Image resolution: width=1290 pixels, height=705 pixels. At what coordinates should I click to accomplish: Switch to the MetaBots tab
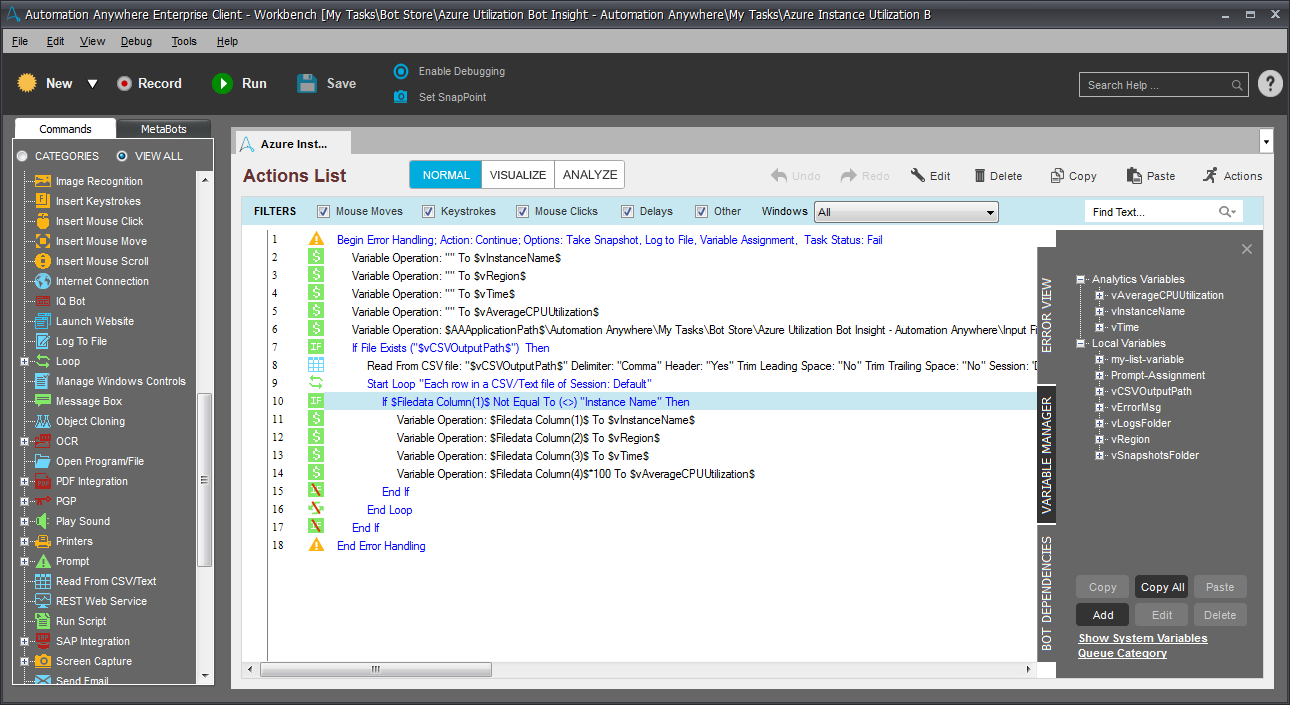pos(164,129)
